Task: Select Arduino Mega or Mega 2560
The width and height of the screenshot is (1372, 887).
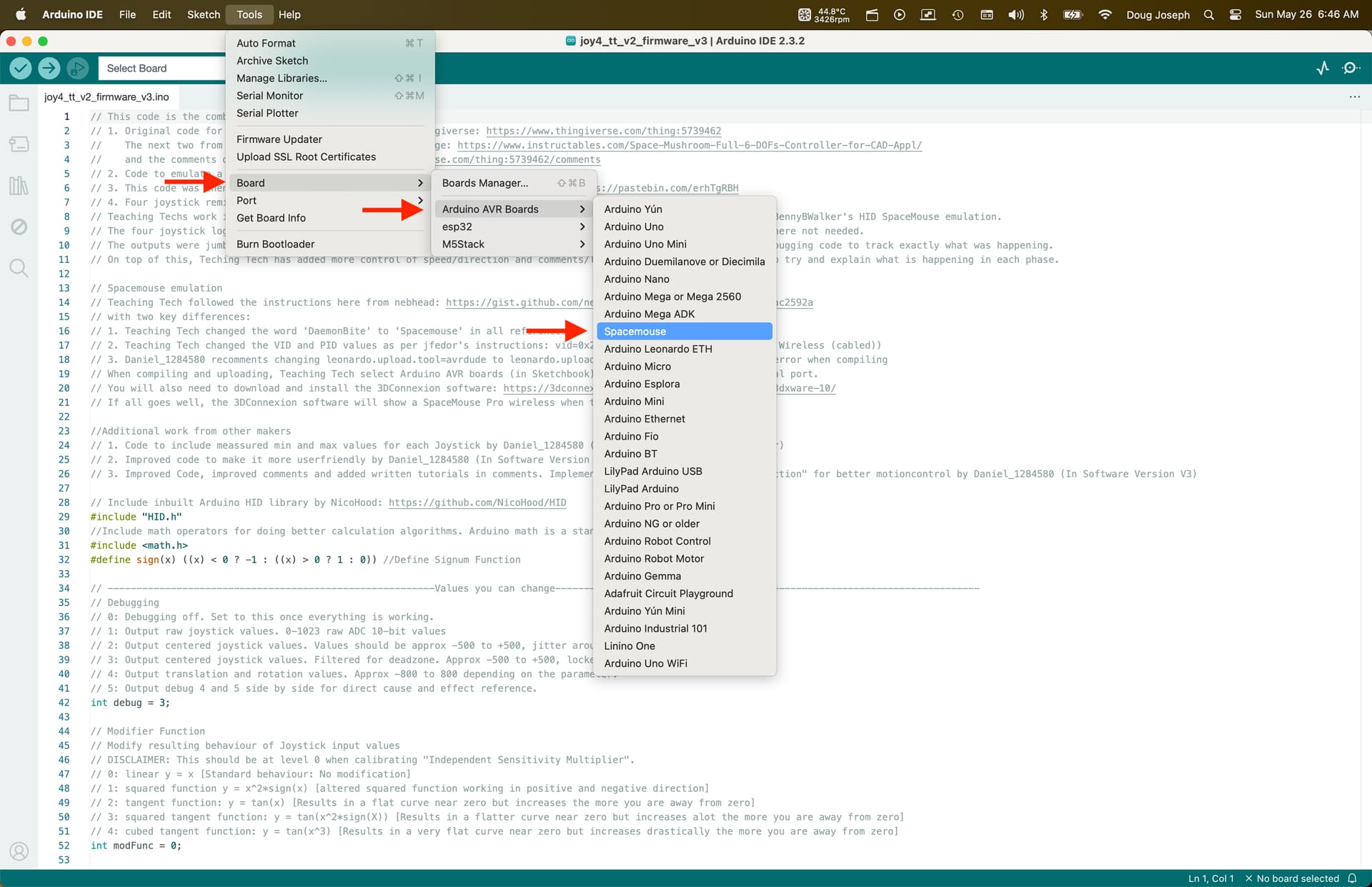Action: [684, 297]
